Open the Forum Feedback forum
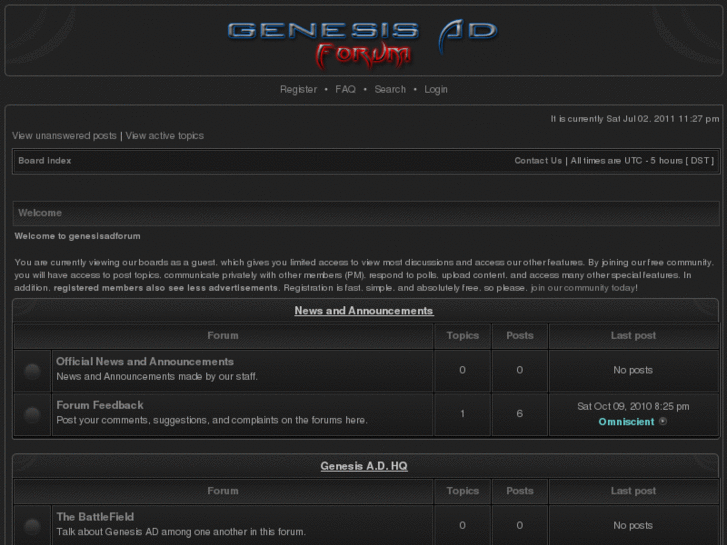This screenshot has height=545, width=727. click(100, 405)
